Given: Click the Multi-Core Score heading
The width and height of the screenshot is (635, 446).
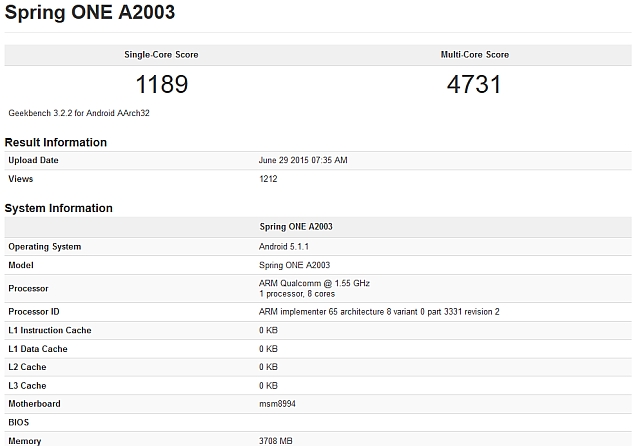Looking at the screenshot, I should point(475,54).
